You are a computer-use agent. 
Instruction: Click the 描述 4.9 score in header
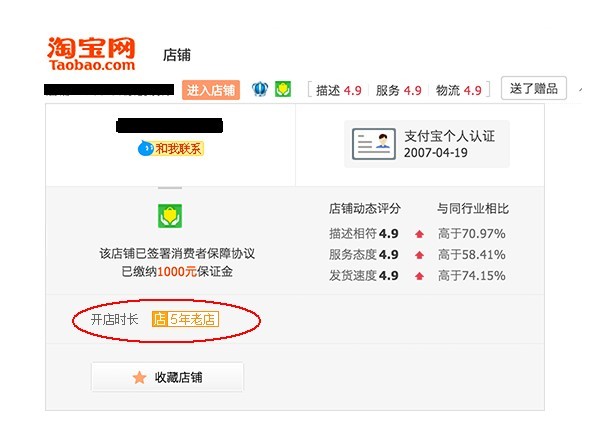339,90
